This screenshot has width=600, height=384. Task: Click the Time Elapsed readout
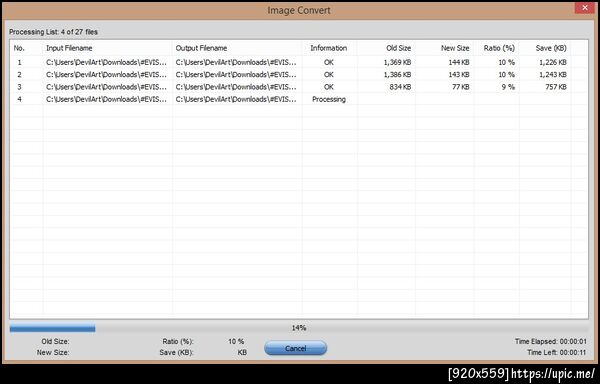tap(551, 342)
